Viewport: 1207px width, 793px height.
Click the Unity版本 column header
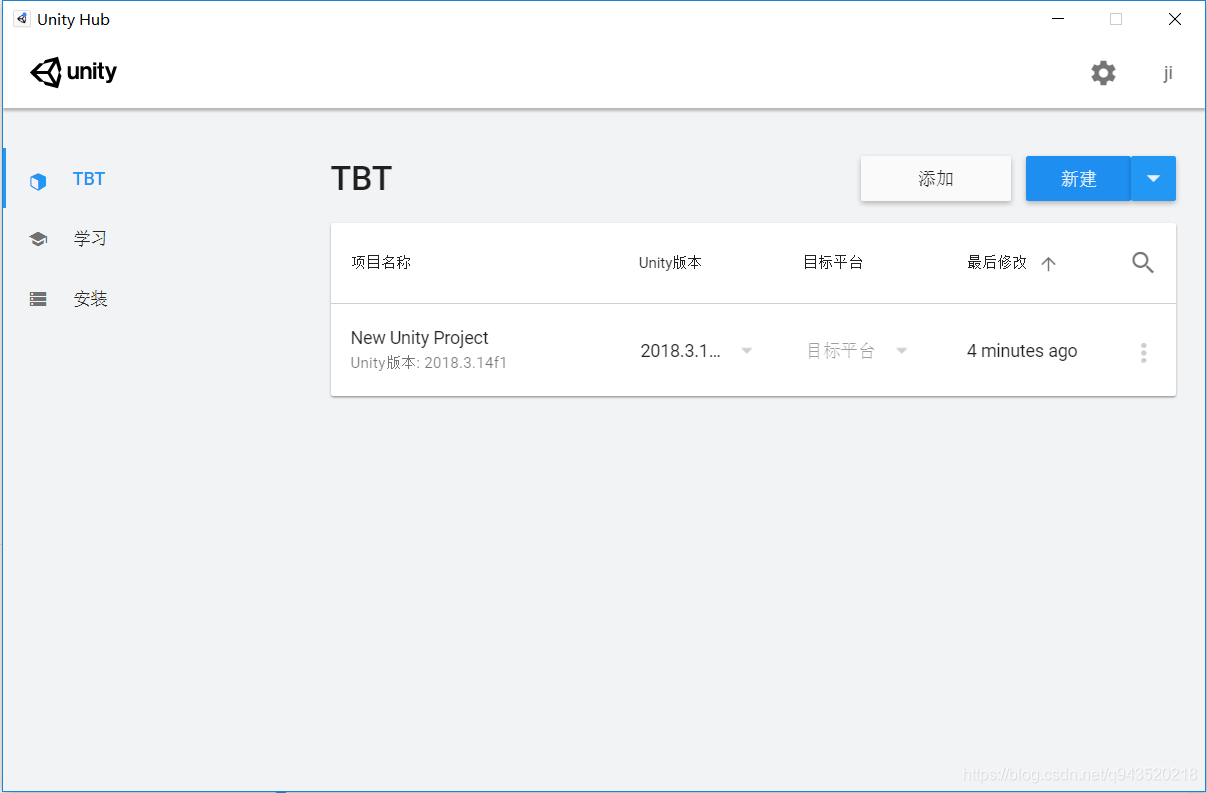click(x=670, y=263)
